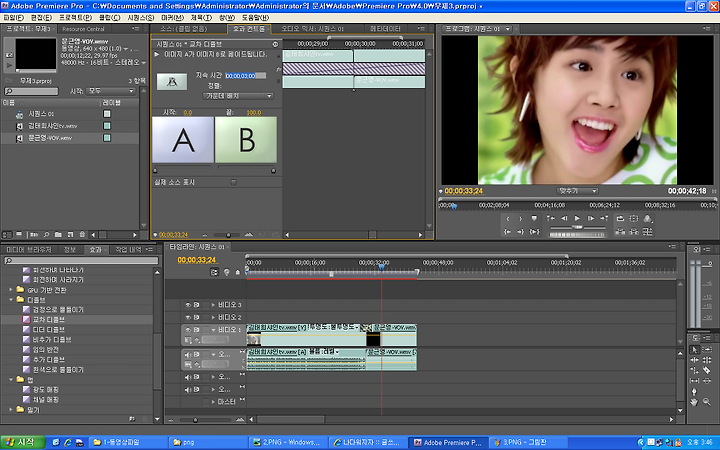Click the New Bin folder icon in Project panel
The image size is (720, 450).
(x=58, y=234)
